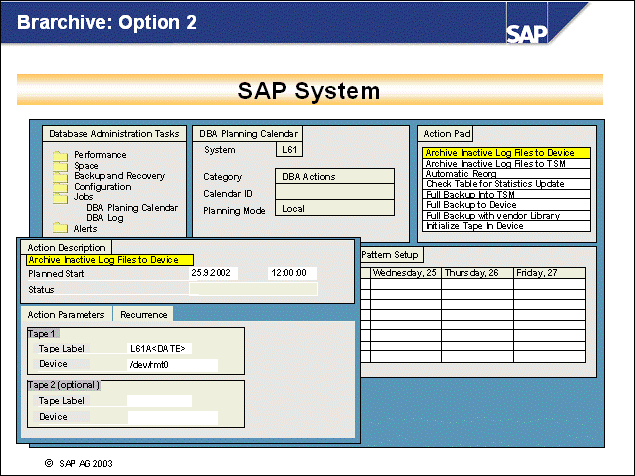This screenshot has height=476, width=635.
Task: Open the Performance folder icon
Action: pos(59,155)
